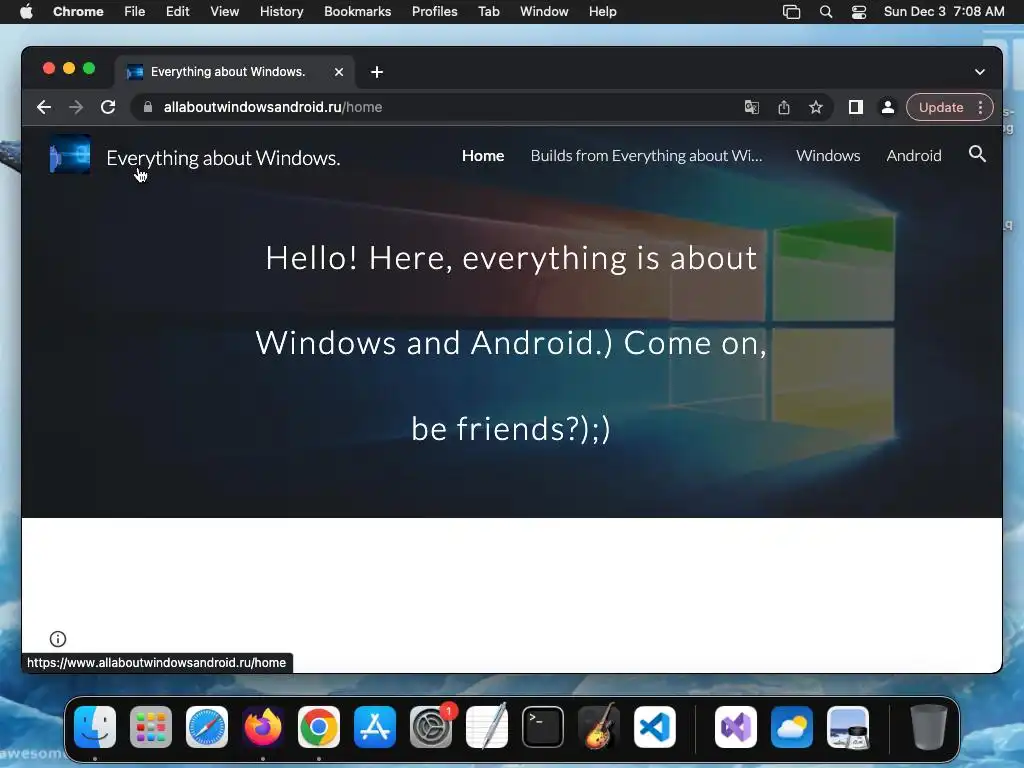
Task: Click the browser forward arrow
Action: 76,107
